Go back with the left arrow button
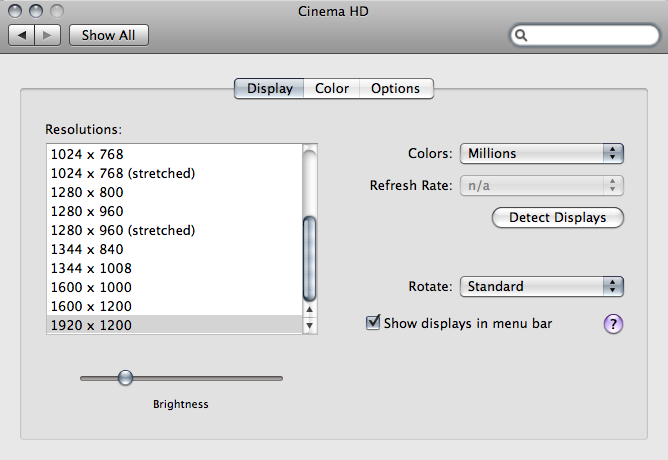 tap(22, 35)
